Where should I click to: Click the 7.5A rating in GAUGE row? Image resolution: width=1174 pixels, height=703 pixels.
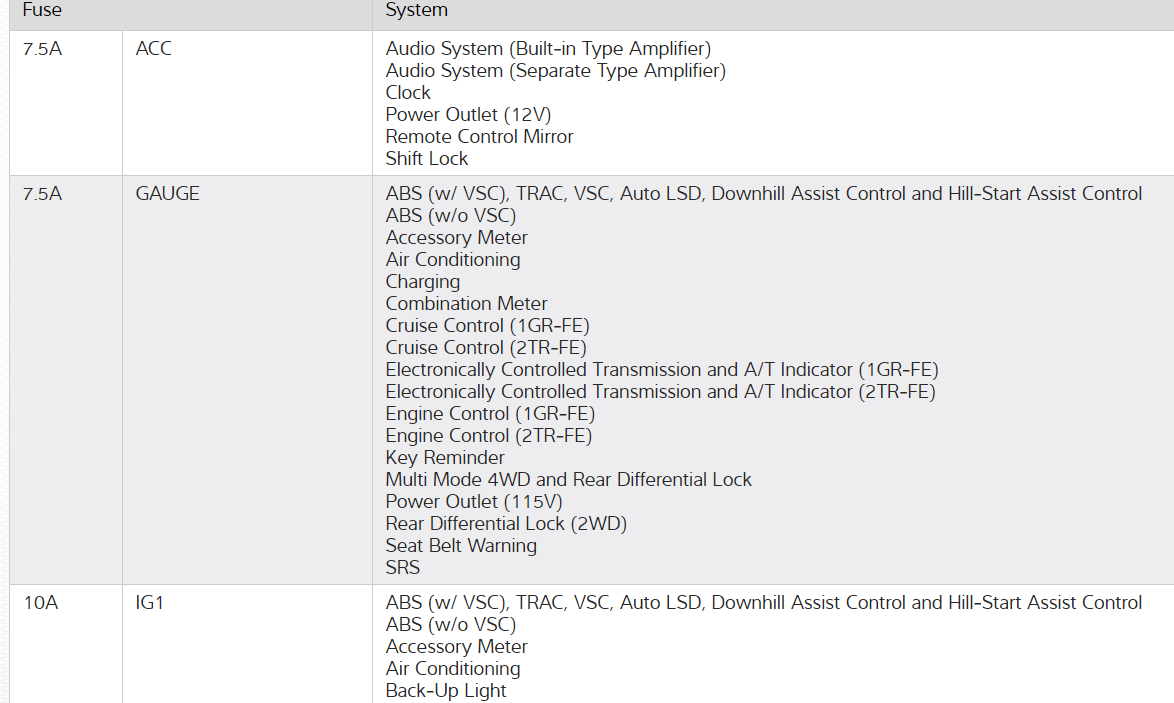point(42,194)
